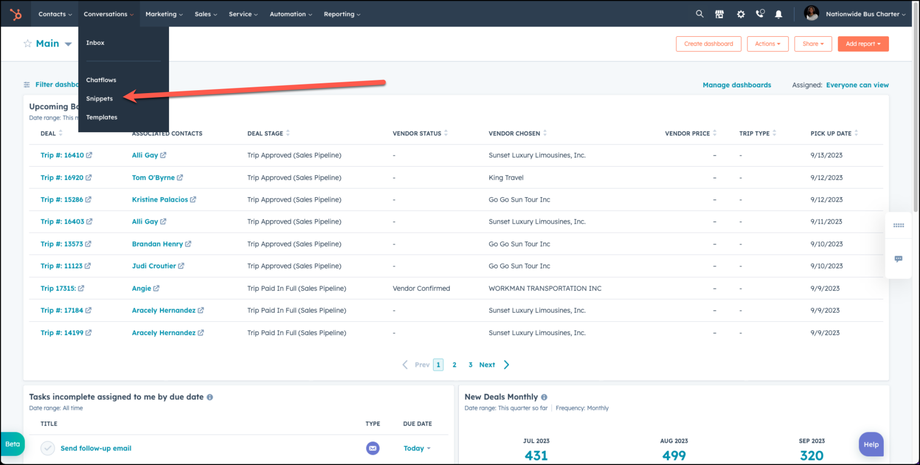Select Snippets in the Conversations menu

point(99,98)
